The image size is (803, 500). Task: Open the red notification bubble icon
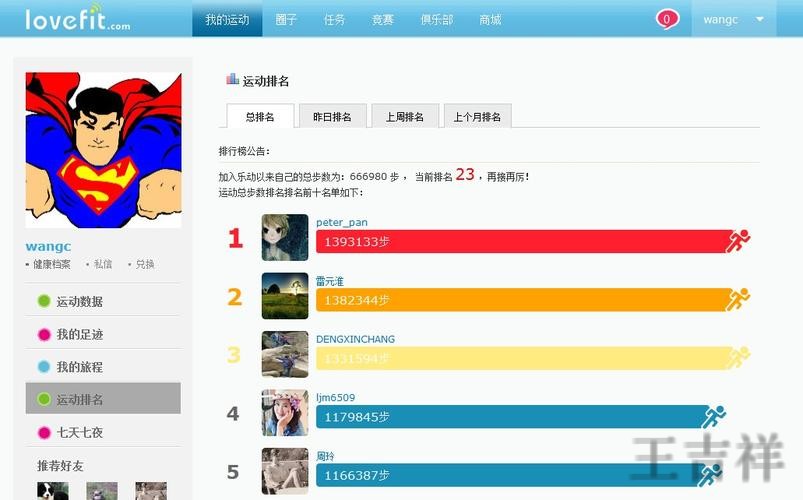(667, 19)
